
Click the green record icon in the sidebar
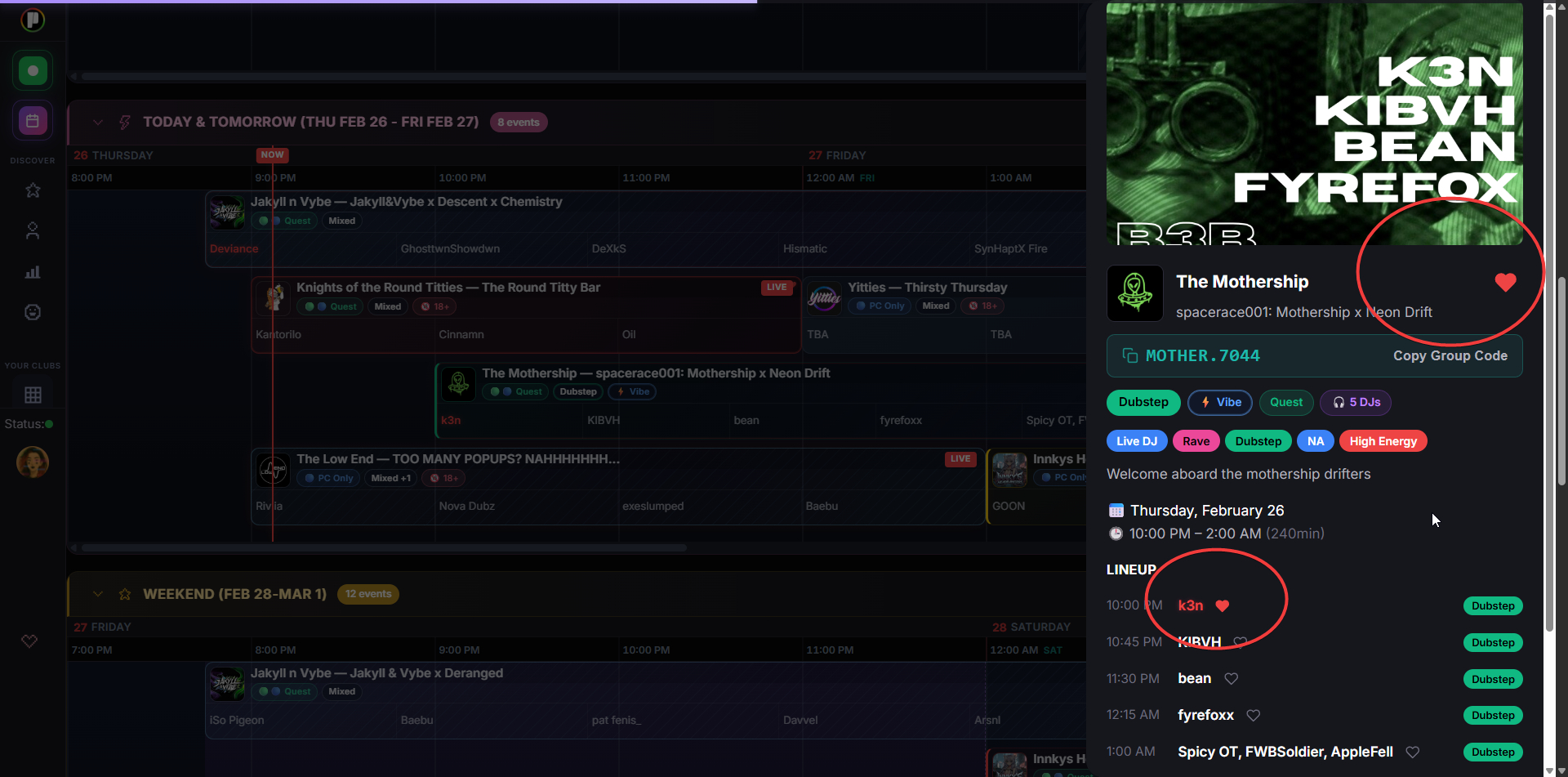coord(33,71)
